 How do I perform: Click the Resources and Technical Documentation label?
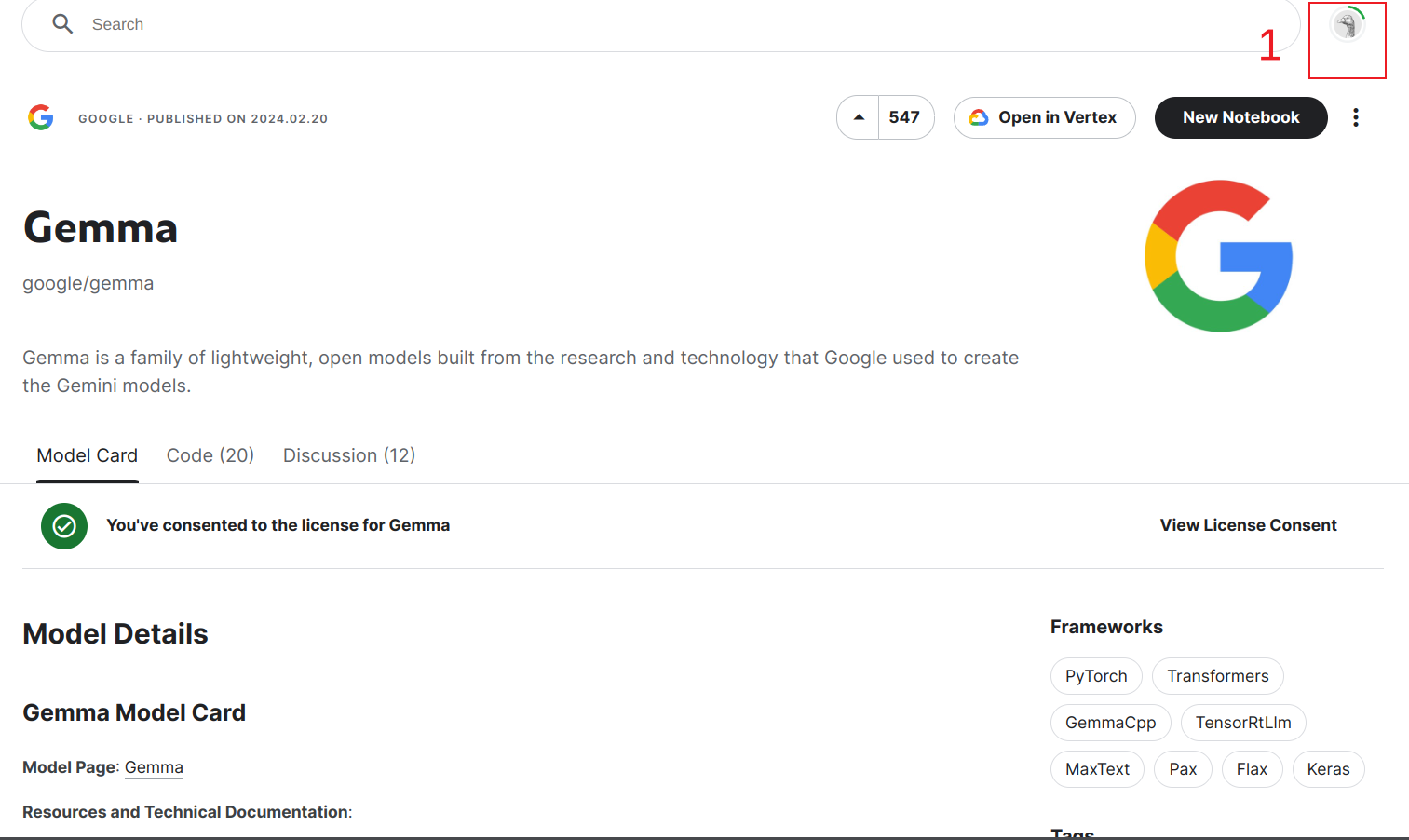(x=187, y=812)
